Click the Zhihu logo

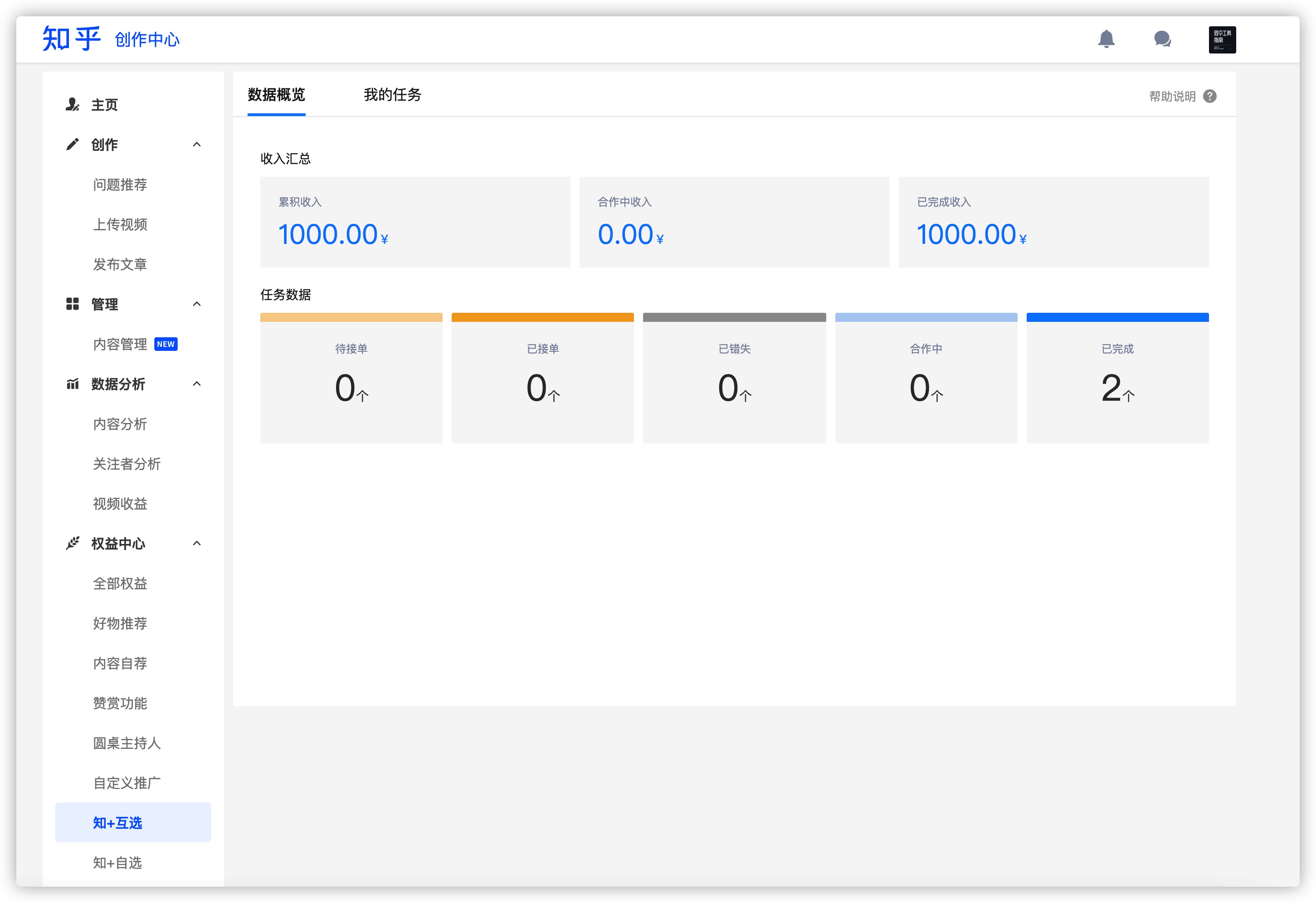click(x=71, y=39)
